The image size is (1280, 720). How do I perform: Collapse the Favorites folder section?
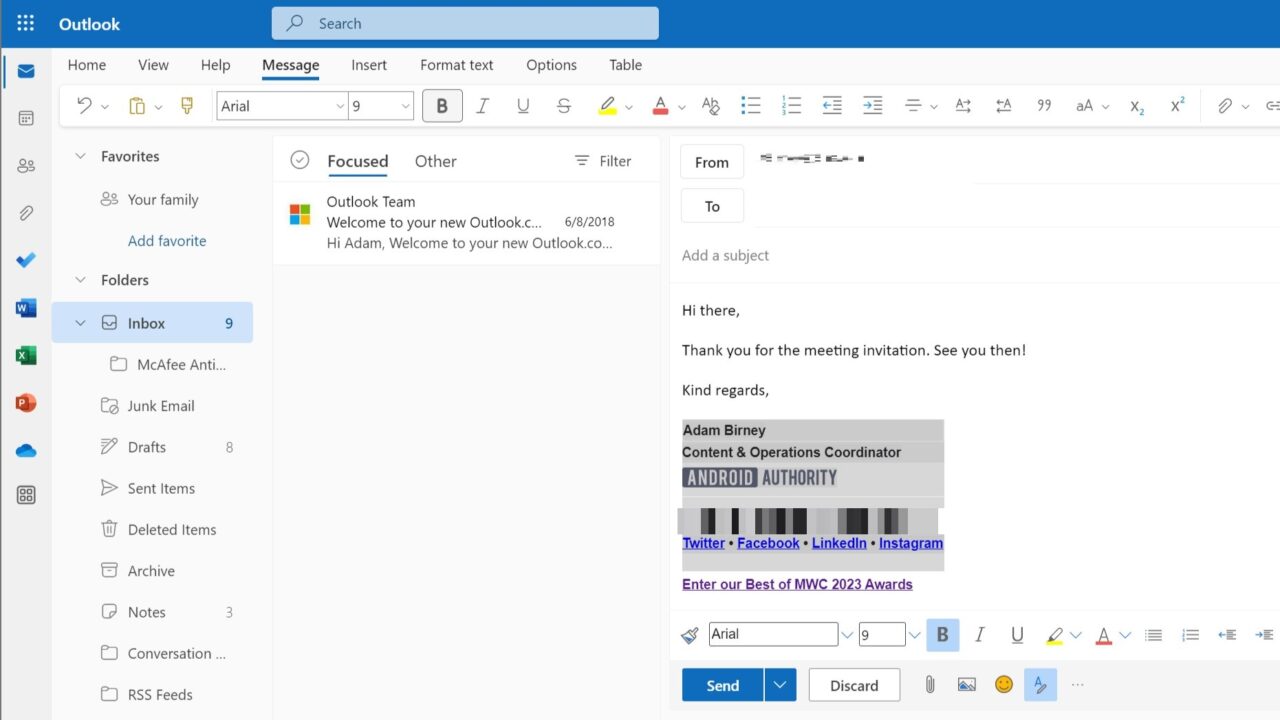(81, 156)
